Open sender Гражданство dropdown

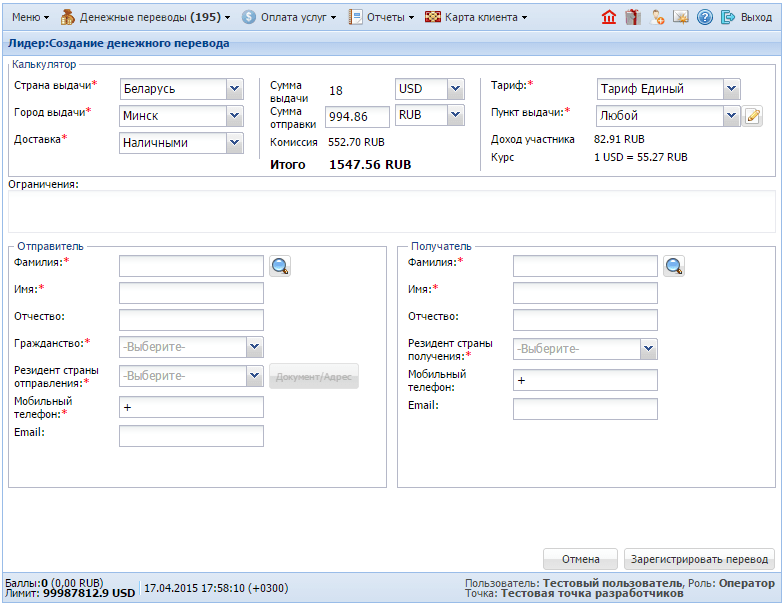[x=255, y=347]
